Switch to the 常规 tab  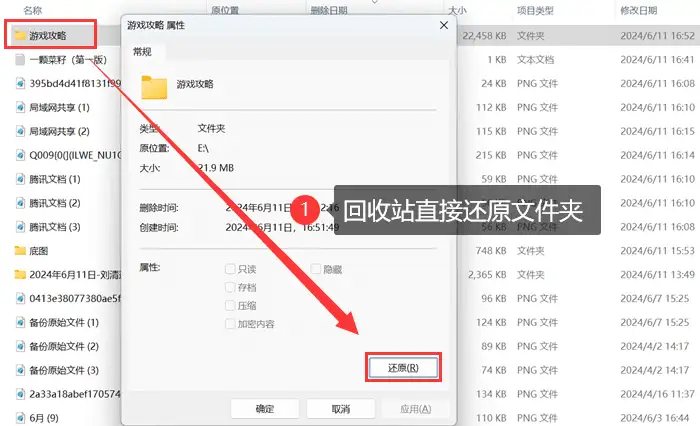[x=142, y=52]
